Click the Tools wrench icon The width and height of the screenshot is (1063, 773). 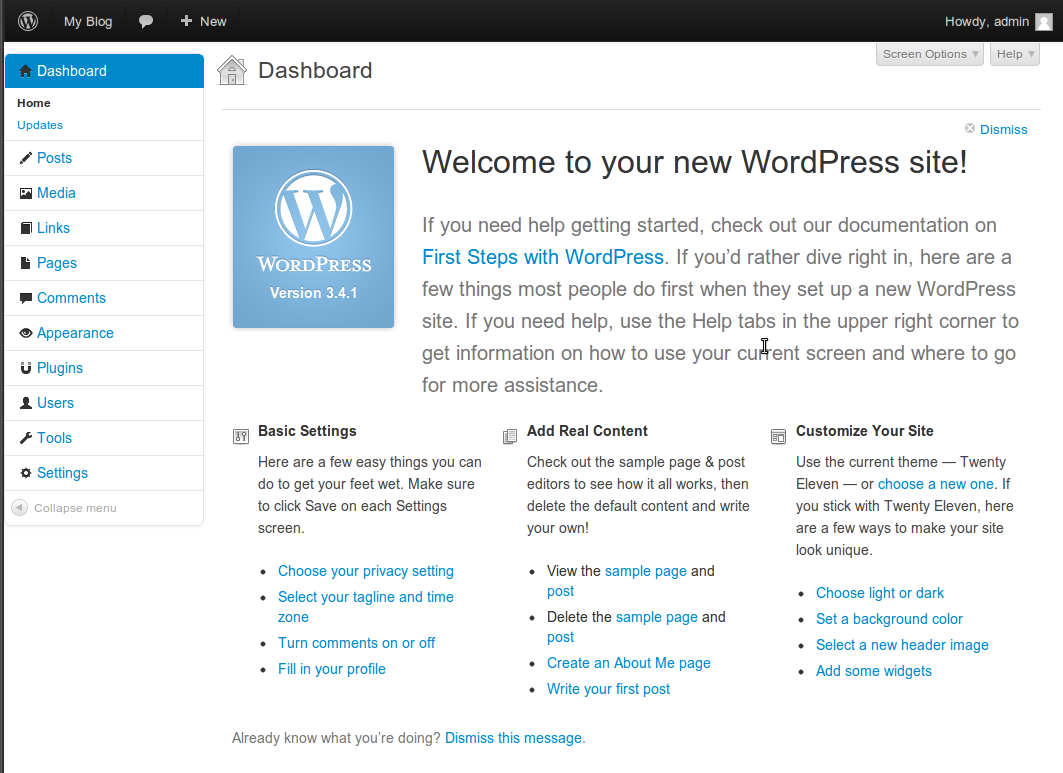click(26, 438)
